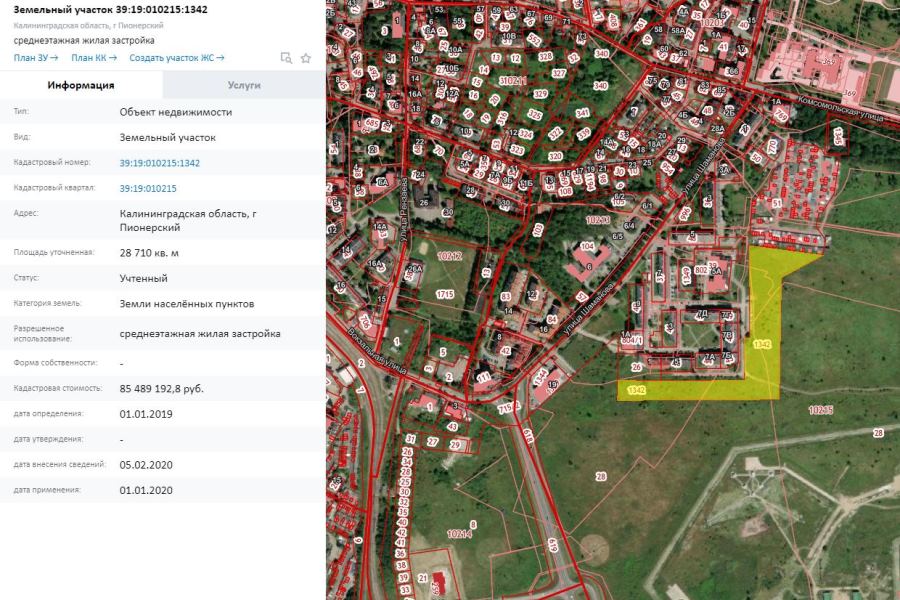Click parcel 329 on the map
Screen dimensions: 900x600
coord(540,93)
